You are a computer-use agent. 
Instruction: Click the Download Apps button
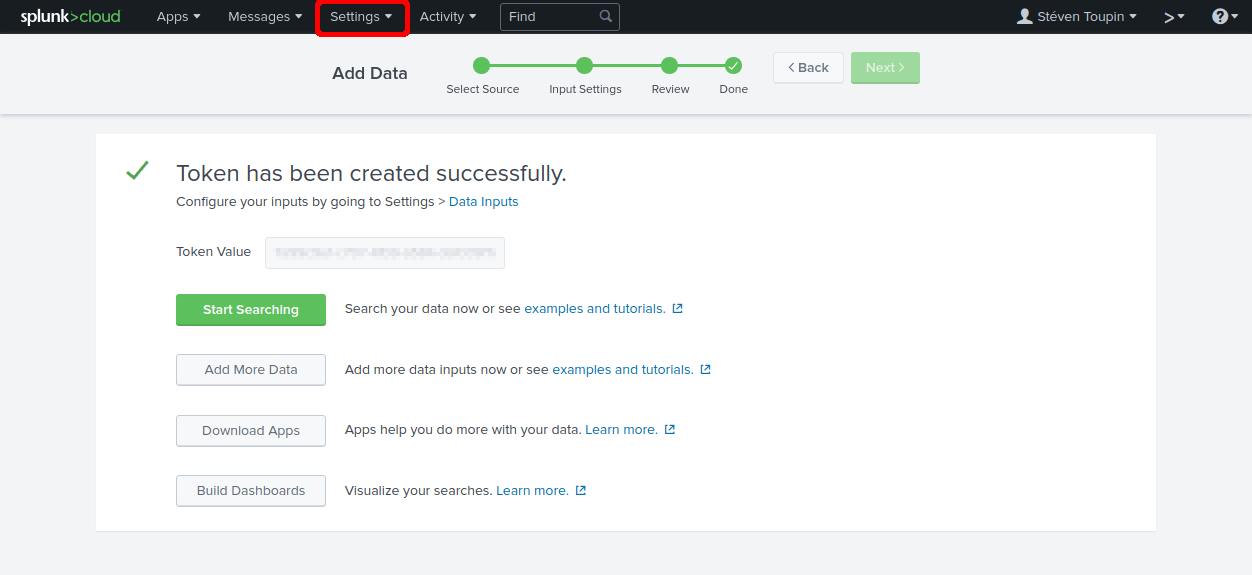(x=251, y=431)
